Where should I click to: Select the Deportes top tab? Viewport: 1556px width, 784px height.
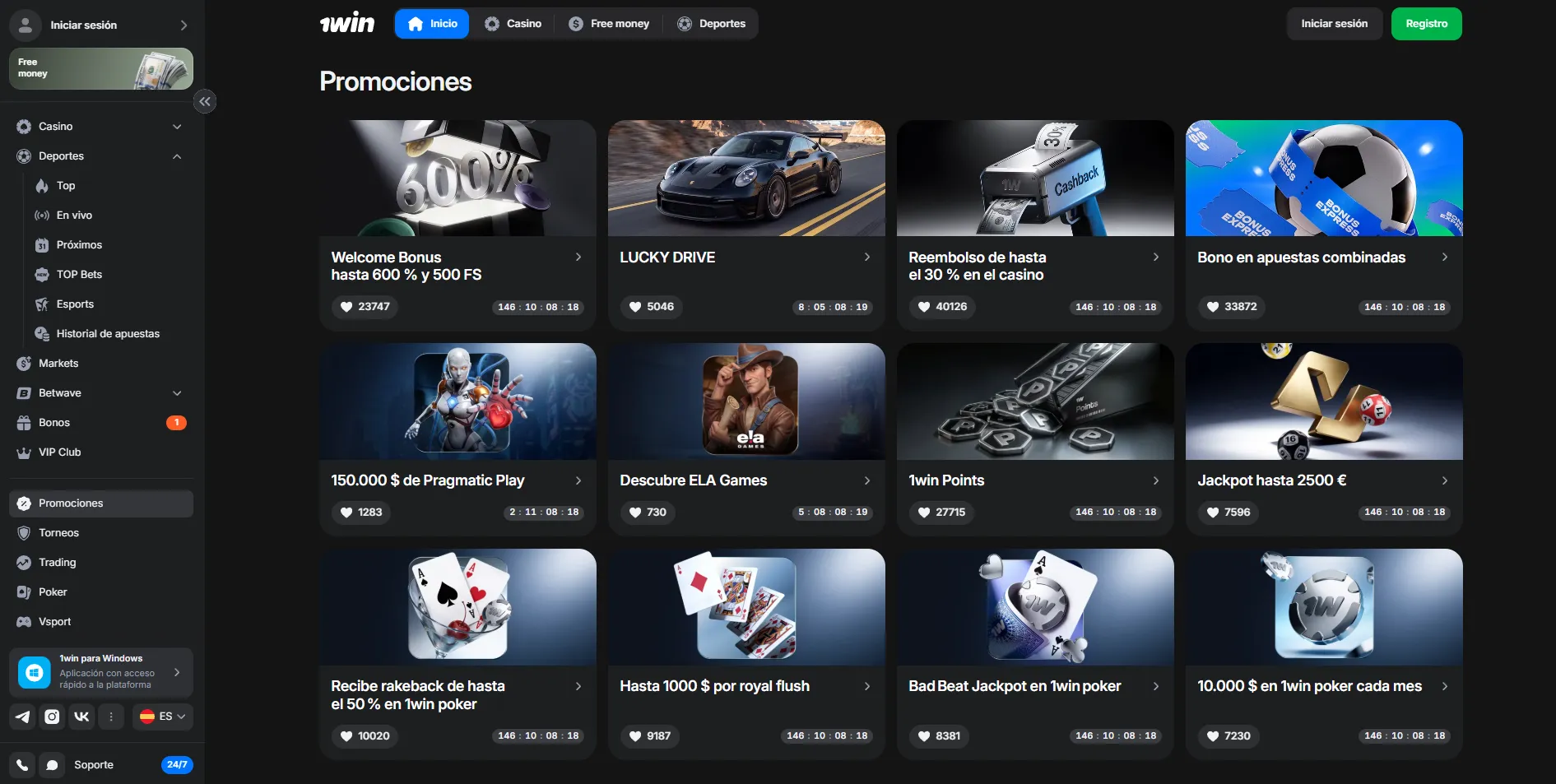[711, 24]
